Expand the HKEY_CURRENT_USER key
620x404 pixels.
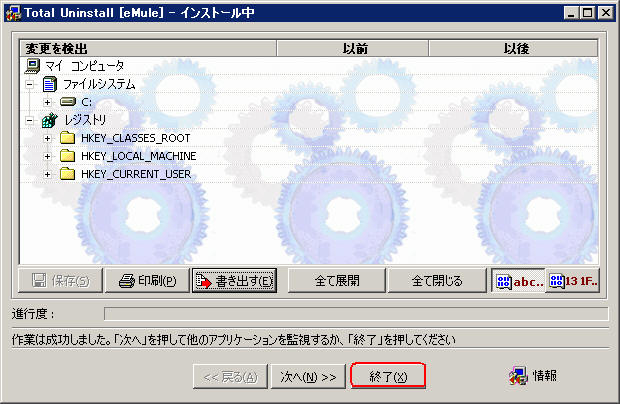point(47,174)
